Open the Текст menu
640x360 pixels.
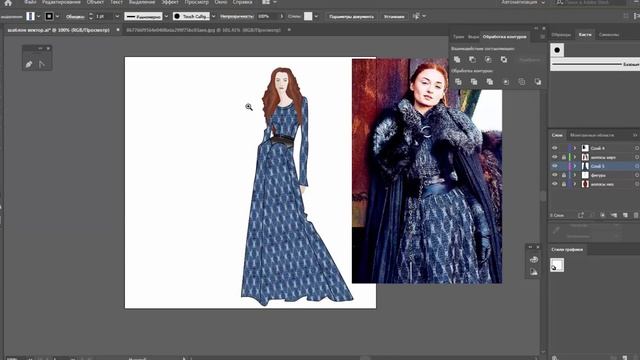pos(116,2)
